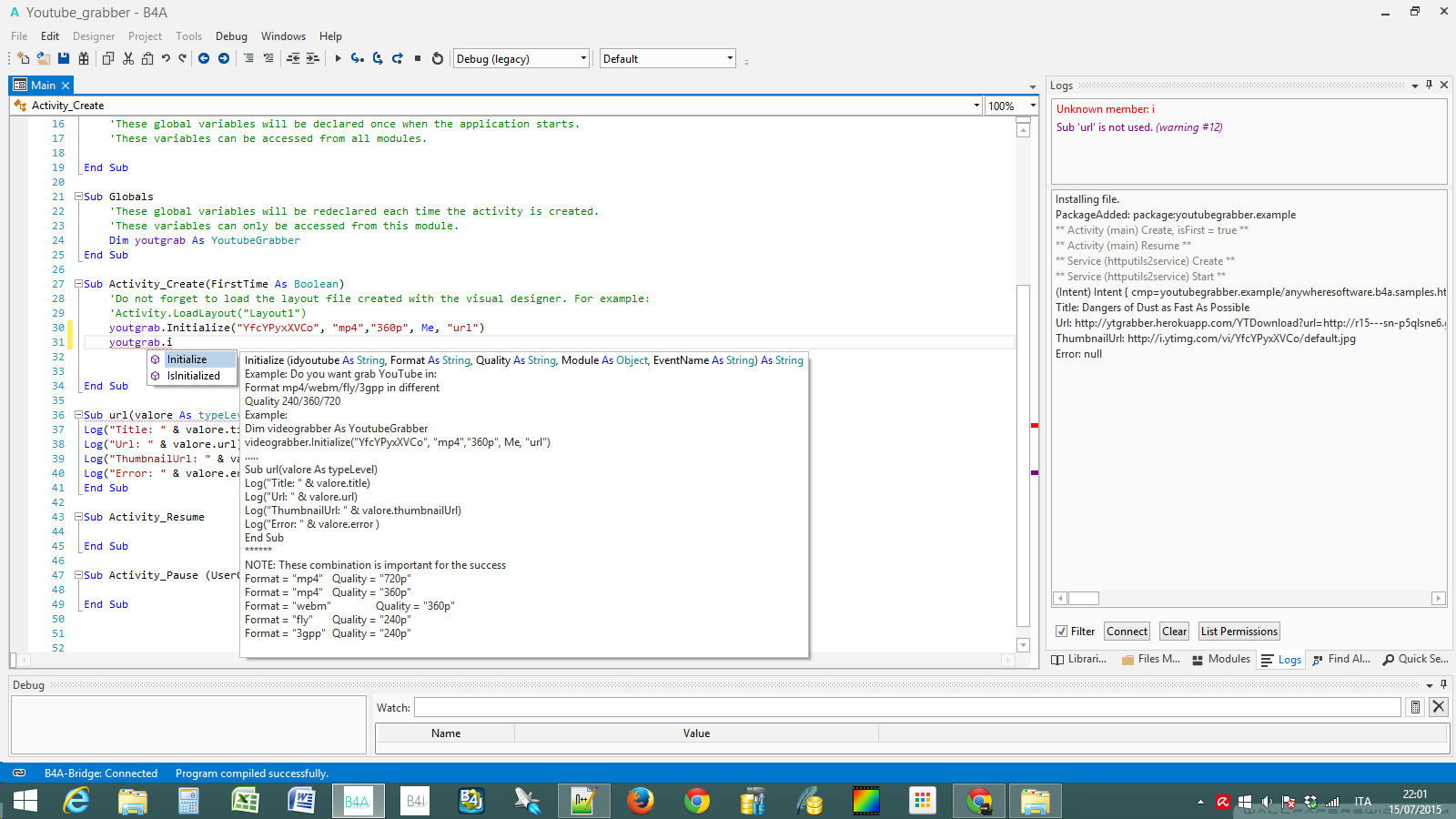The width and height of the screenshot is (1456, 819).
Task: Close the Main module tab
Action: pos(66,86)
